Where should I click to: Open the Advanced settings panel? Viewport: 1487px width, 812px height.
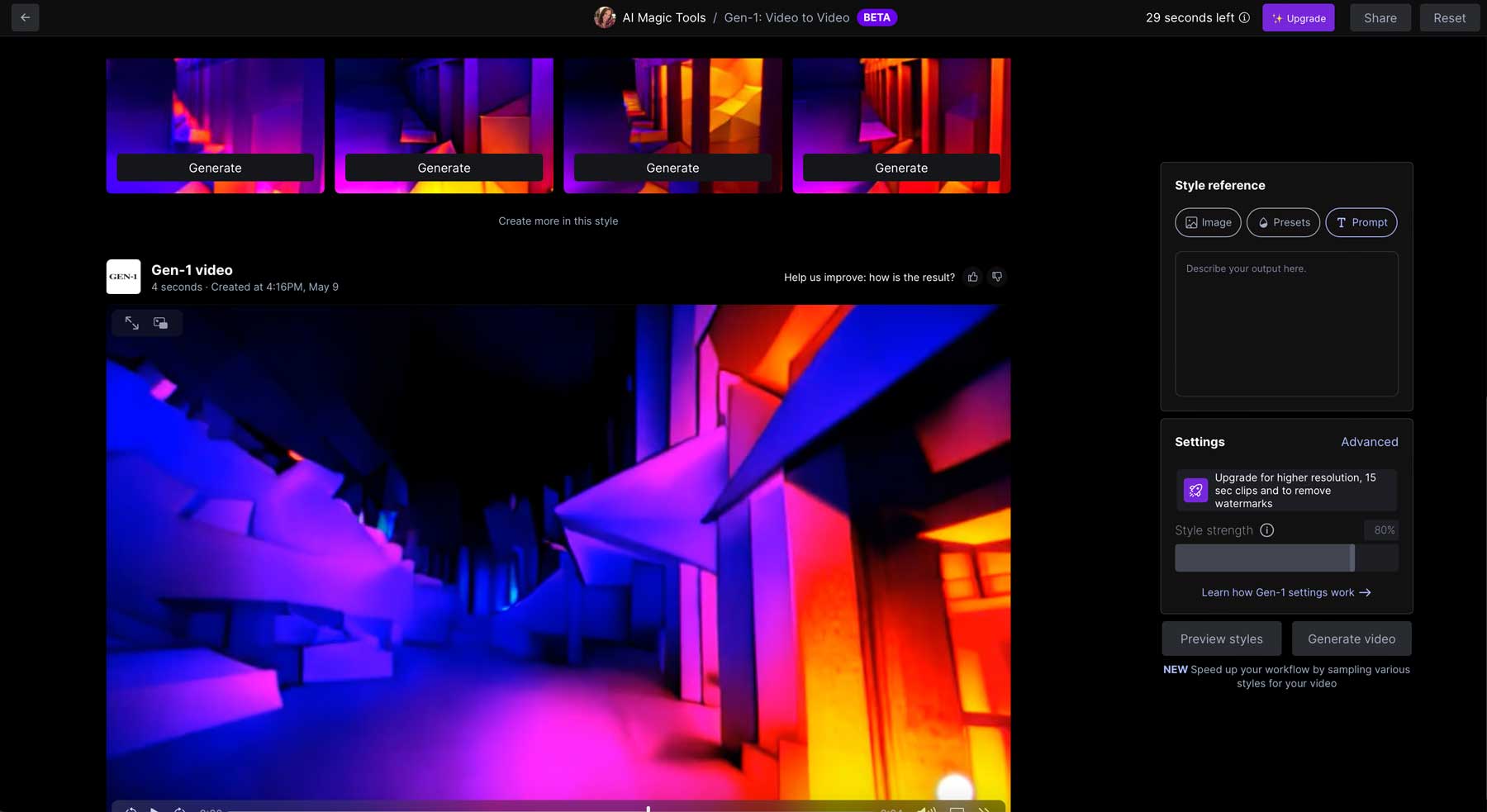1370,442
